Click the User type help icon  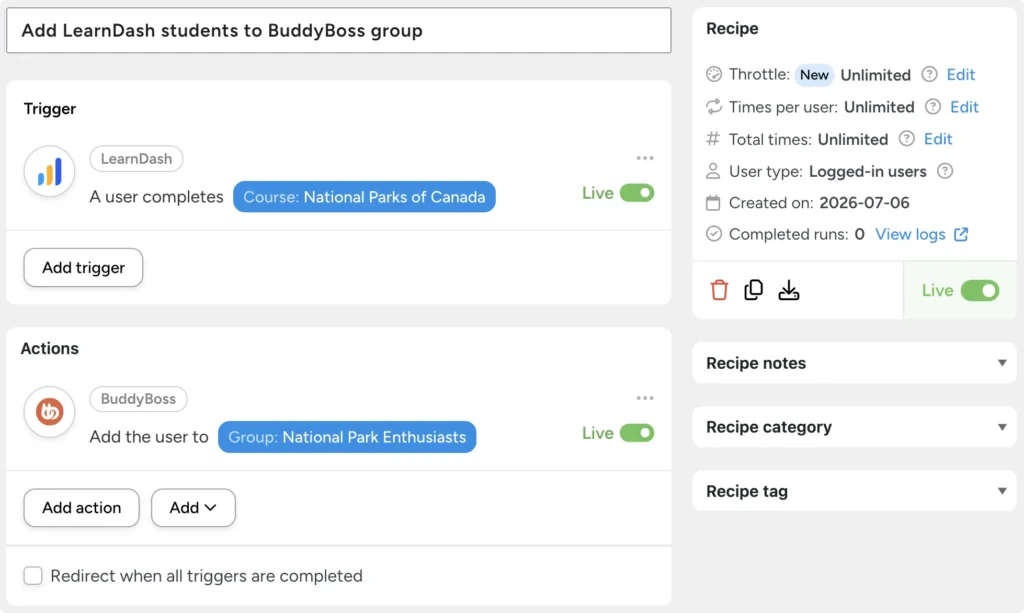coord(945,171)
